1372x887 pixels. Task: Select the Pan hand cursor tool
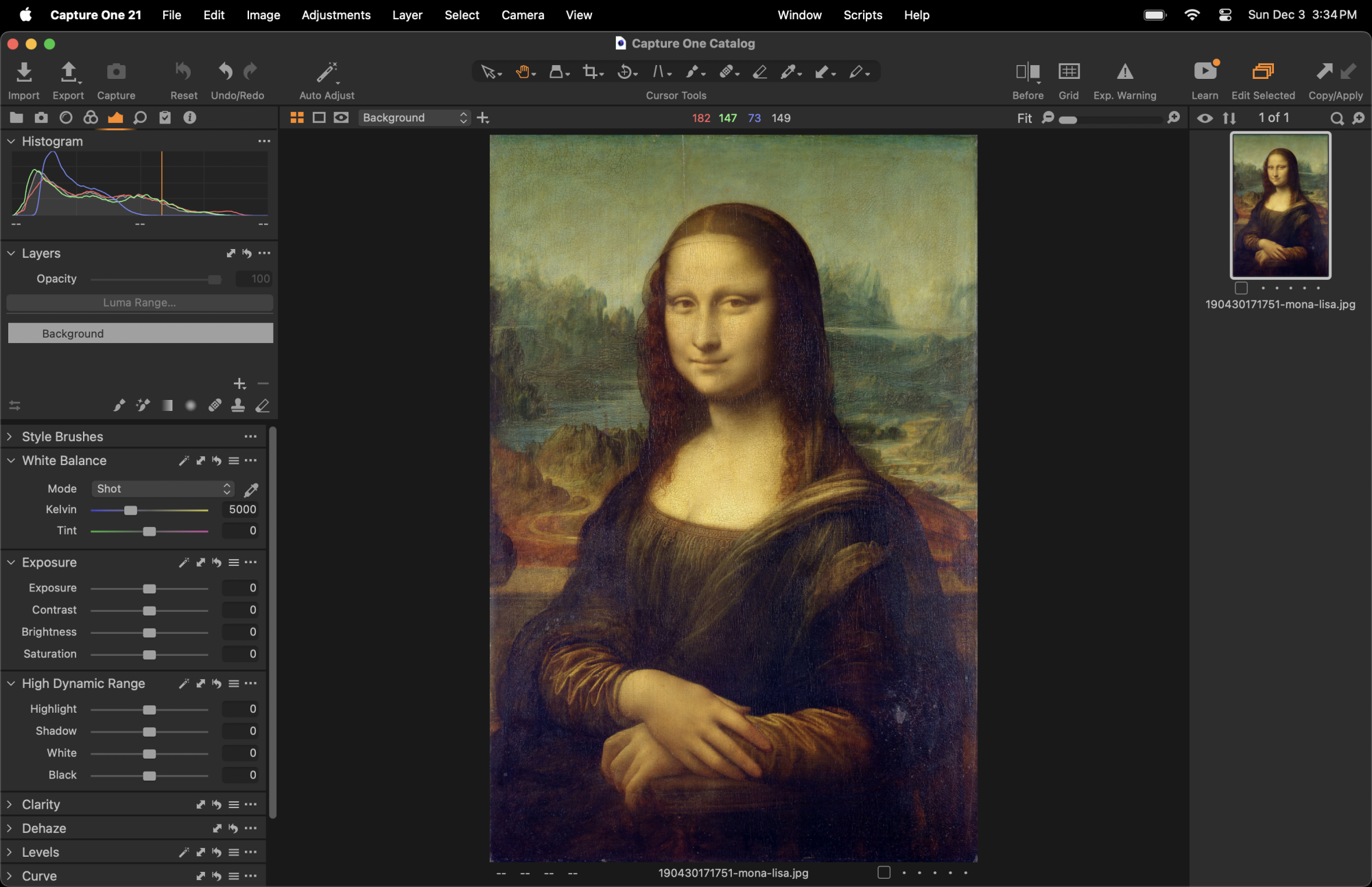[x=525, y=71]
